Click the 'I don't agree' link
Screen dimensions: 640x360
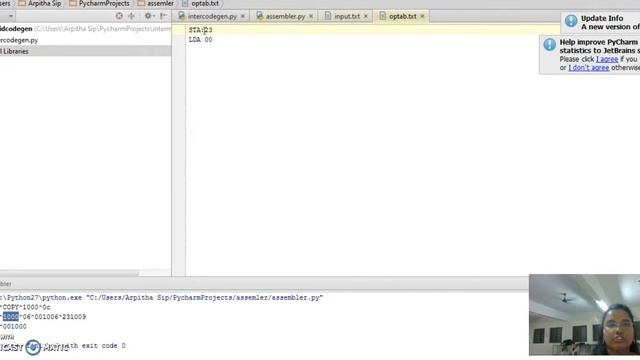(x=589, y=68)
